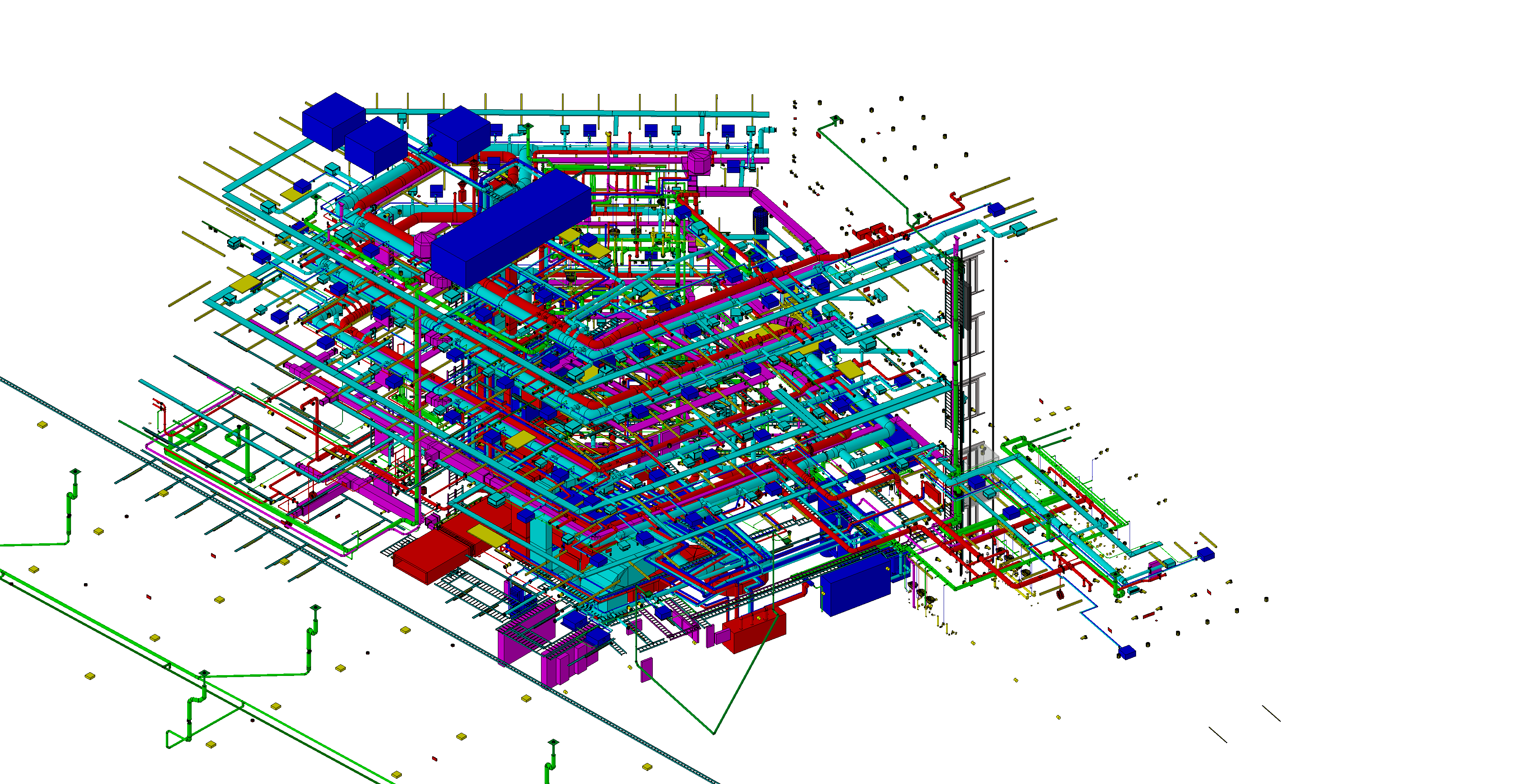Select the long blue rectangular rooftop unit
This screenshot has height=784, width=1525.
point(511,228)
